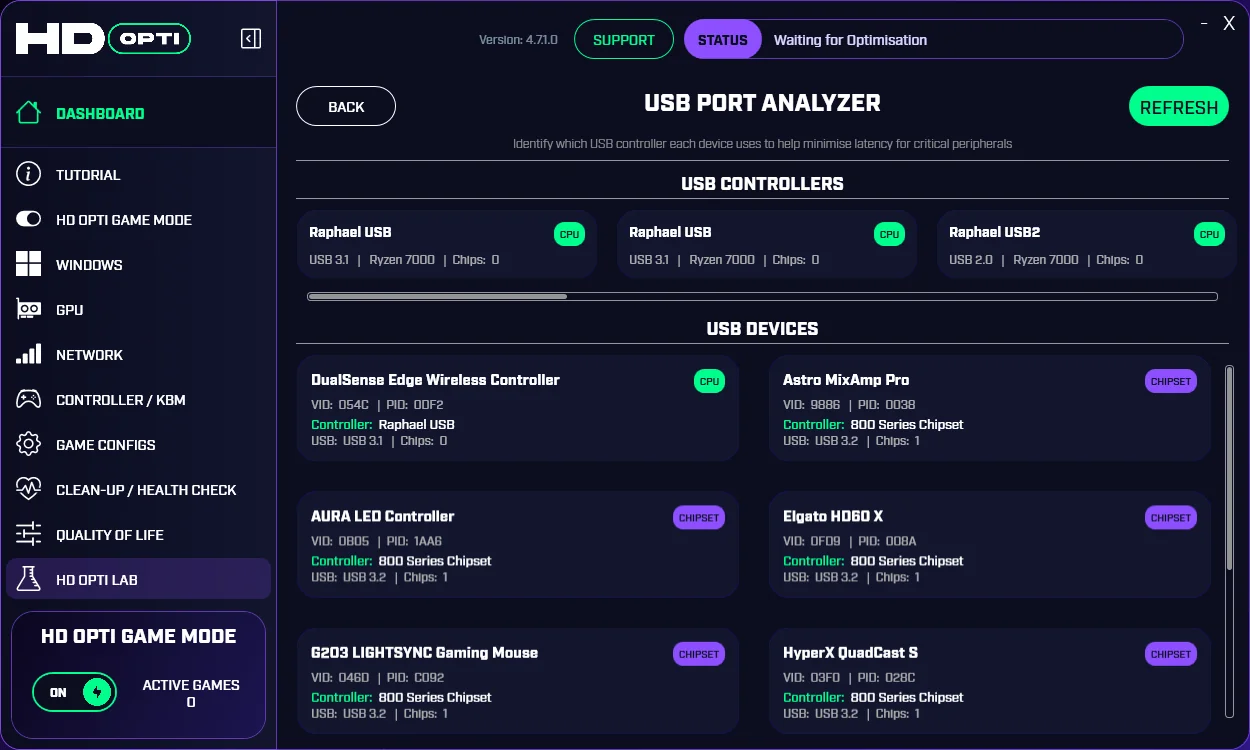
Task: Click the HD Opti Lab flask icon
Action: (29, 579)
